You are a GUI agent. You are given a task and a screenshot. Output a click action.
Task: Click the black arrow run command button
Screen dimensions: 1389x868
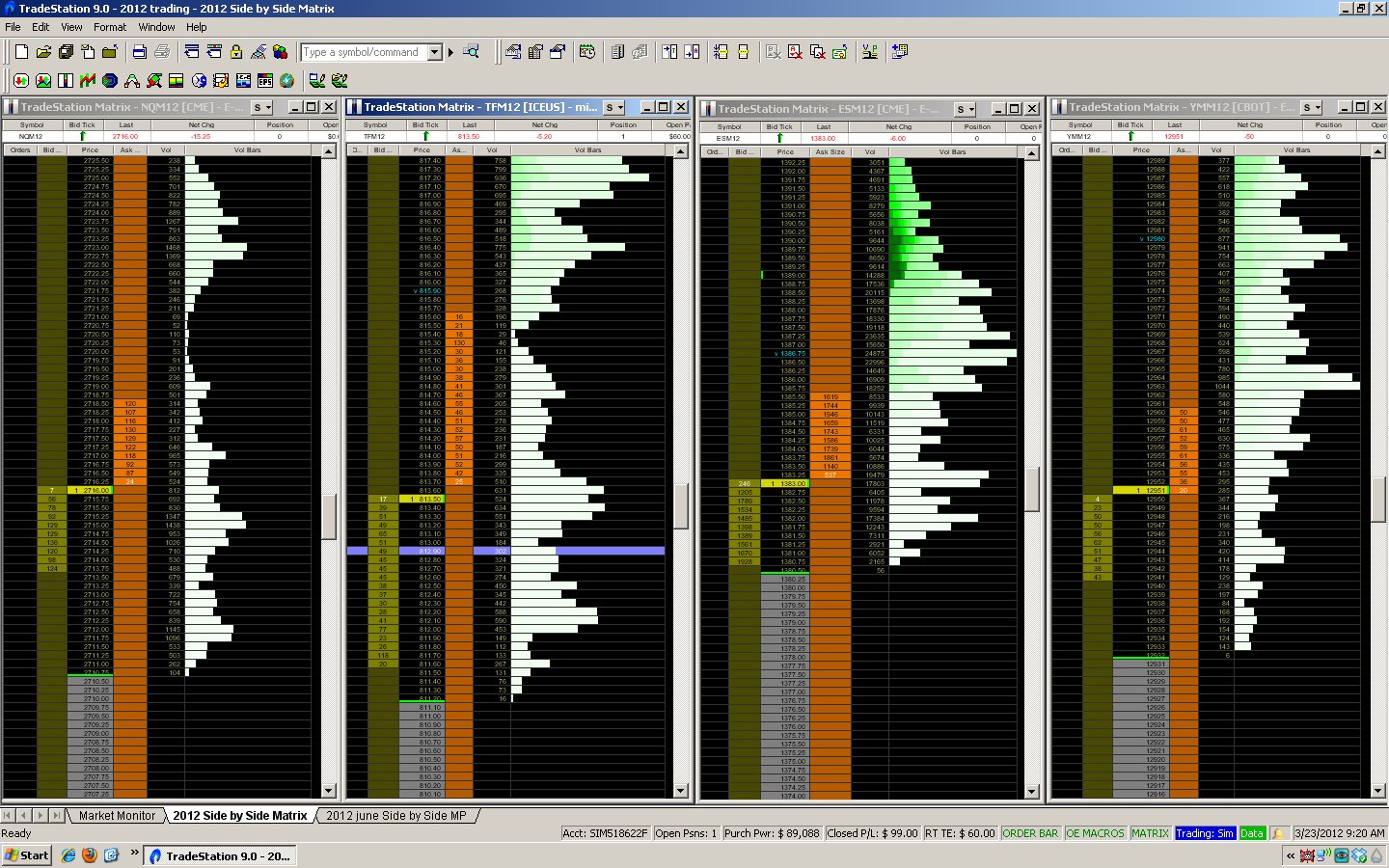coord(450,52)
